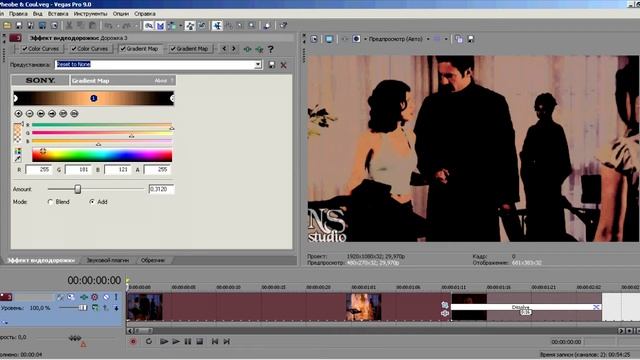Toggle the first Color Curves effect checkbox
Screen dimensions: 640x360
[25, 49]
